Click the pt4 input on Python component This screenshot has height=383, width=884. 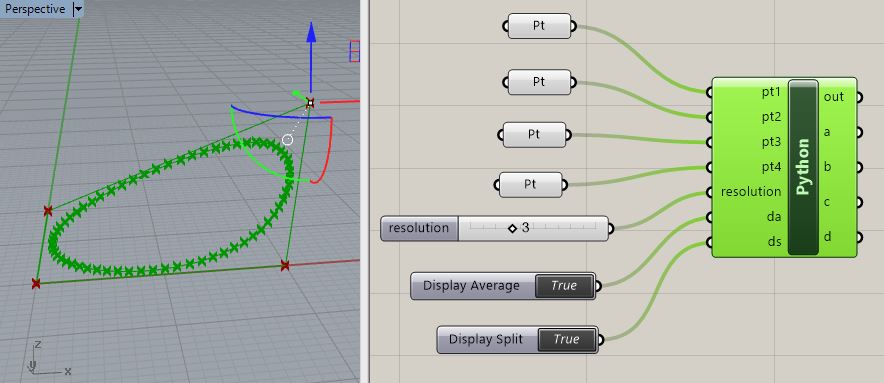(x=770, y=167)
